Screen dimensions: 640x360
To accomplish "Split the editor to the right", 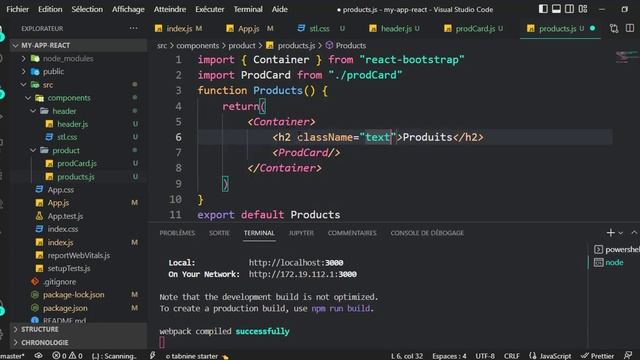I will click(x=630, y=28).
